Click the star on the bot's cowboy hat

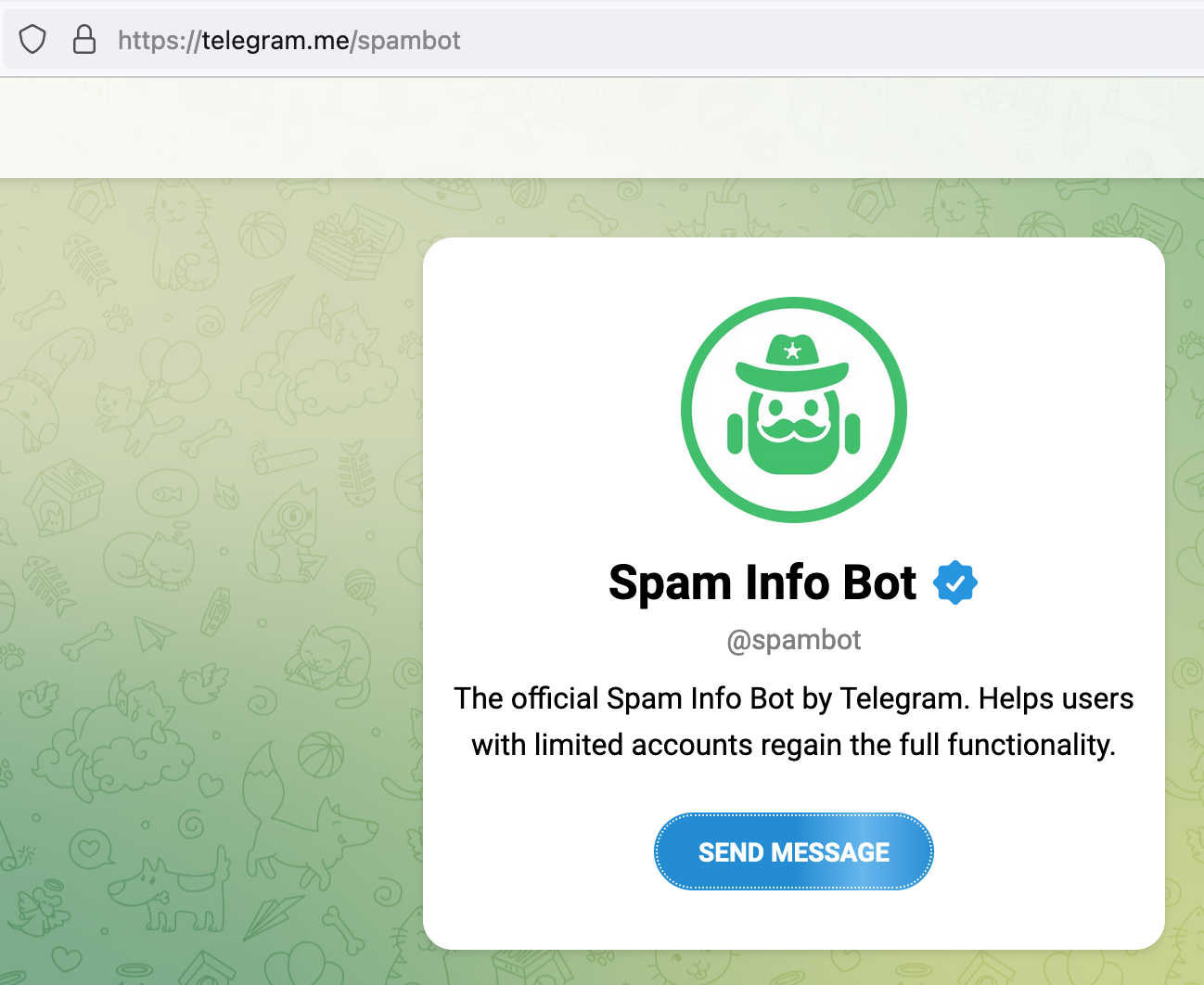click(792, 351)
